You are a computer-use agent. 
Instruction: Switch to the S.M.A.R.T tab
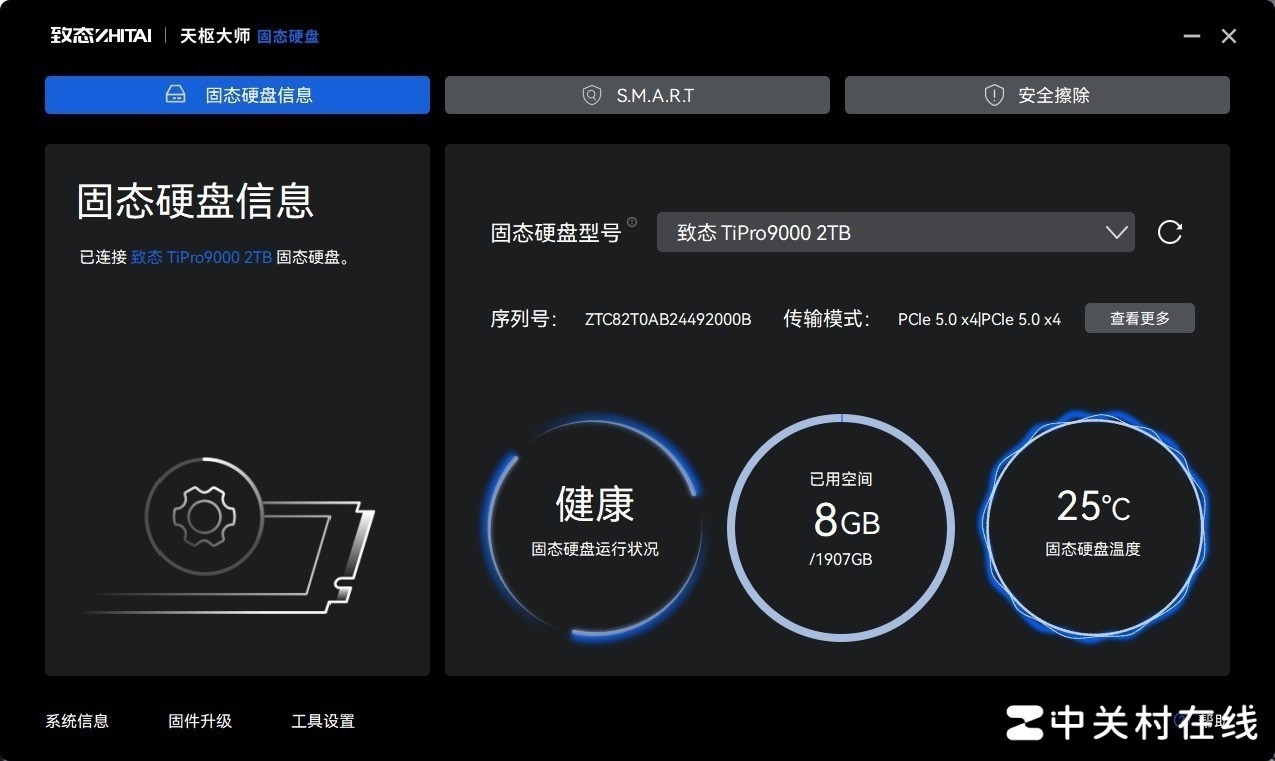click(637, 95)
